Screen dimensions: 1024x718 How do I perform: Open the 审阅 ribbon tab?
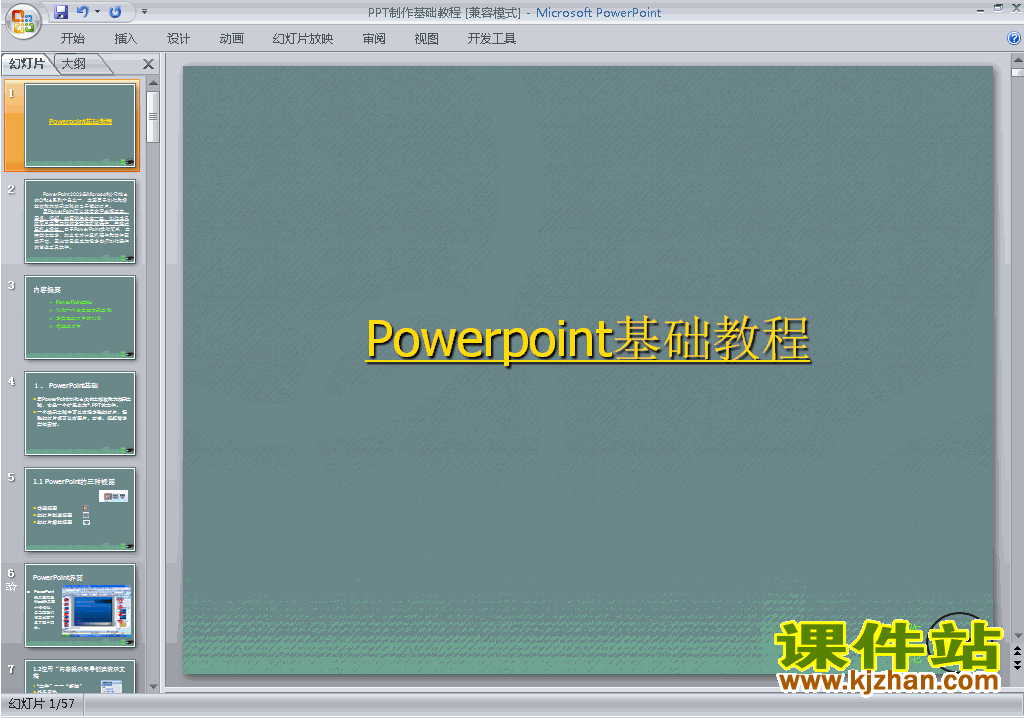[374, 39]
